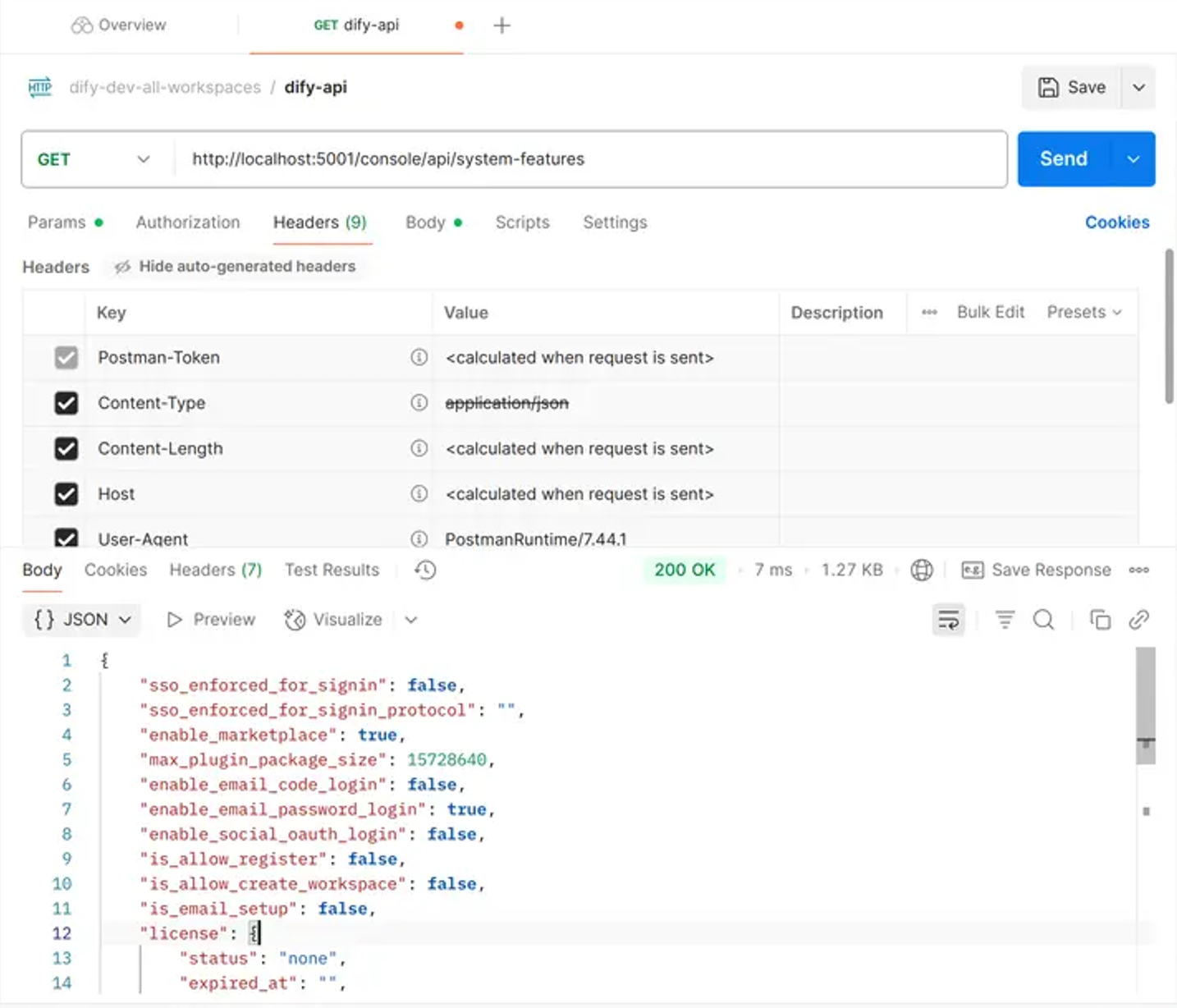Viewport: 1177px width, 1008px height.
Task: Uncheck the Content-Type header checkbox
Action: (66, 403)
